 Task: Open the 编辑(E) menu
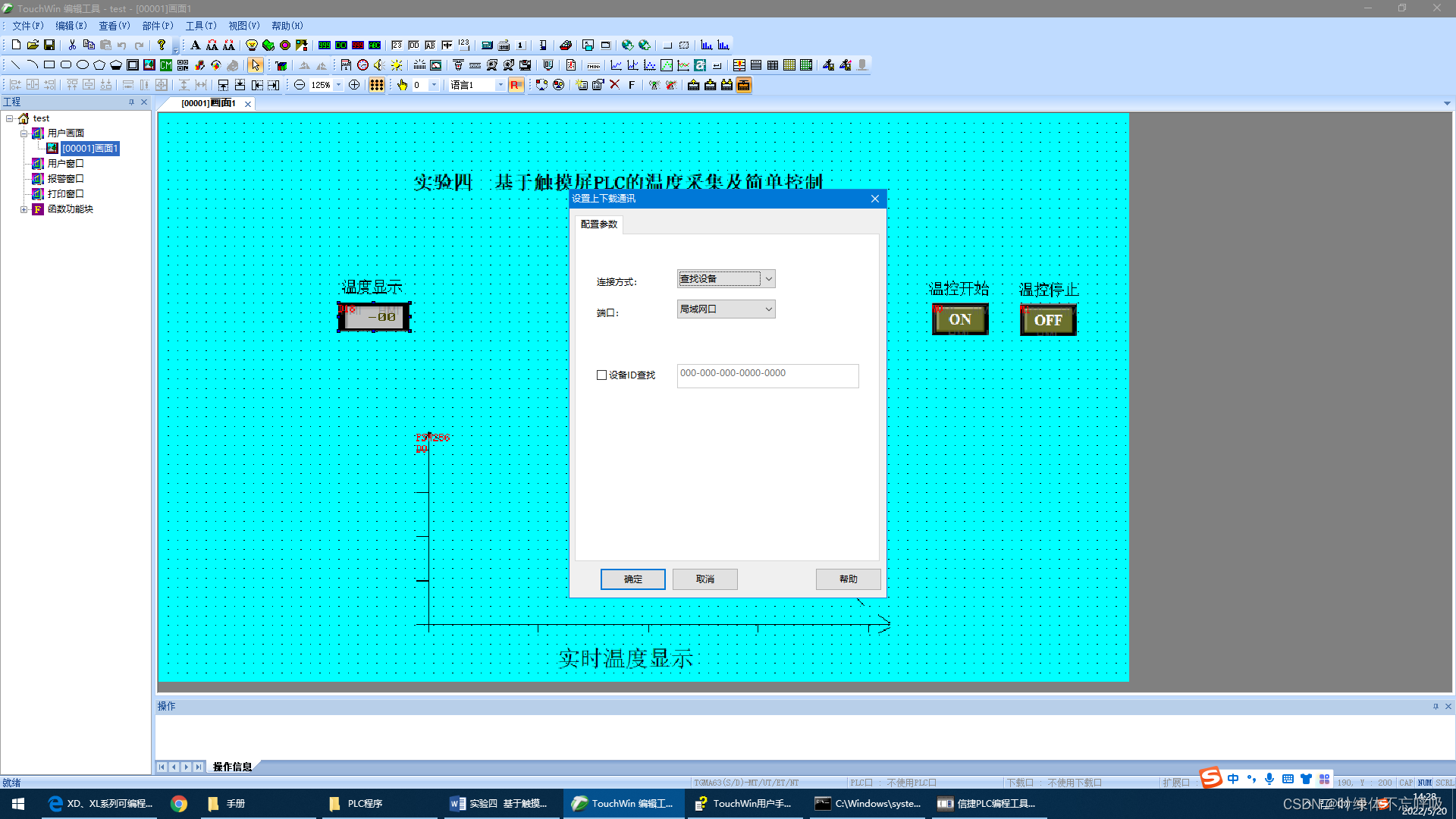click(x=71, y=26)
